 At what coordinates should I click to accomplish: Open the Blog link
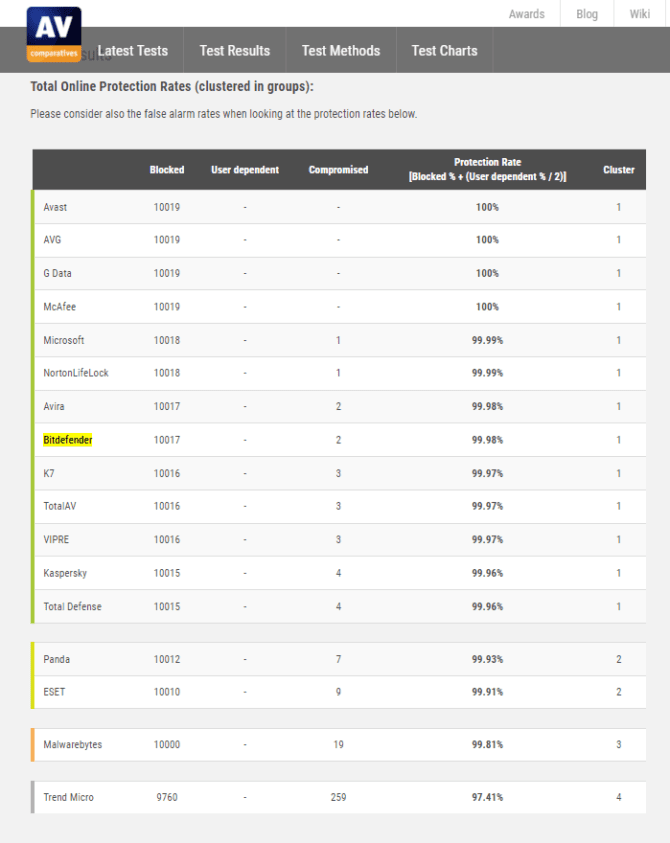point(587,14)
